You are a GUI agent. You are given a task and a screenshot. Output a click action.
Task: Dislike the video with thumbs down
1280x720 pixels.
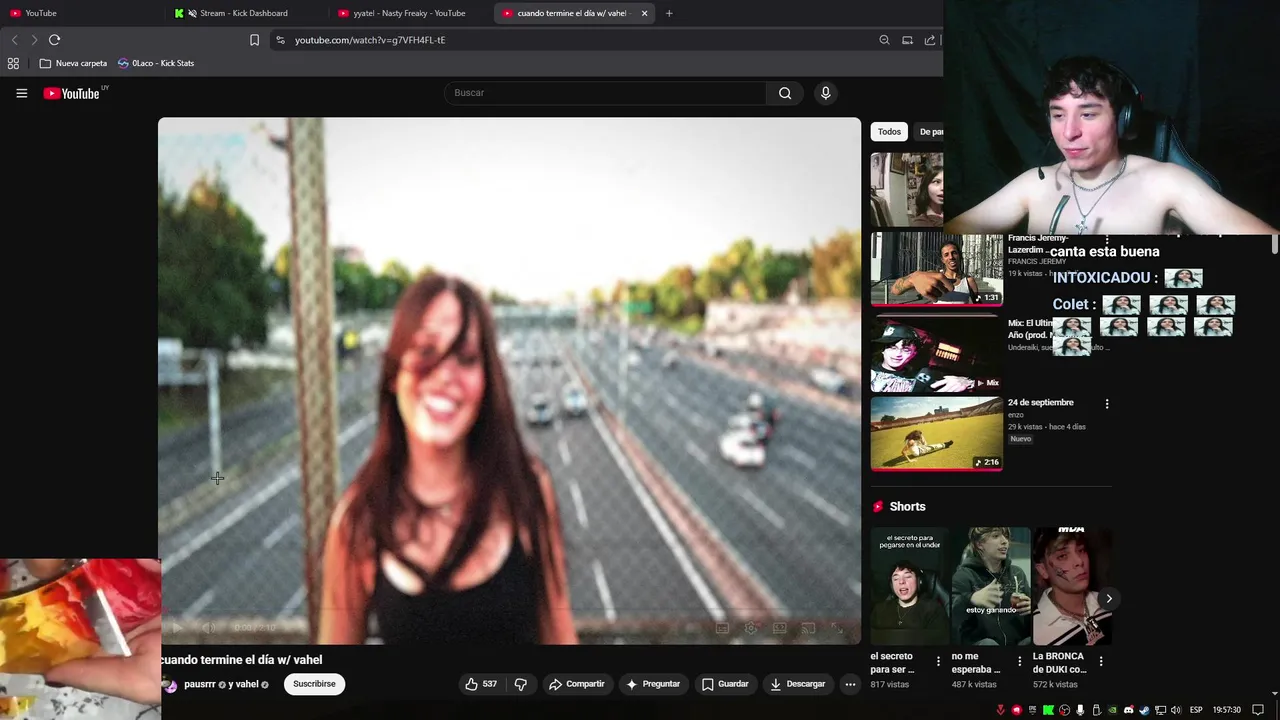[x=520, y=684]
